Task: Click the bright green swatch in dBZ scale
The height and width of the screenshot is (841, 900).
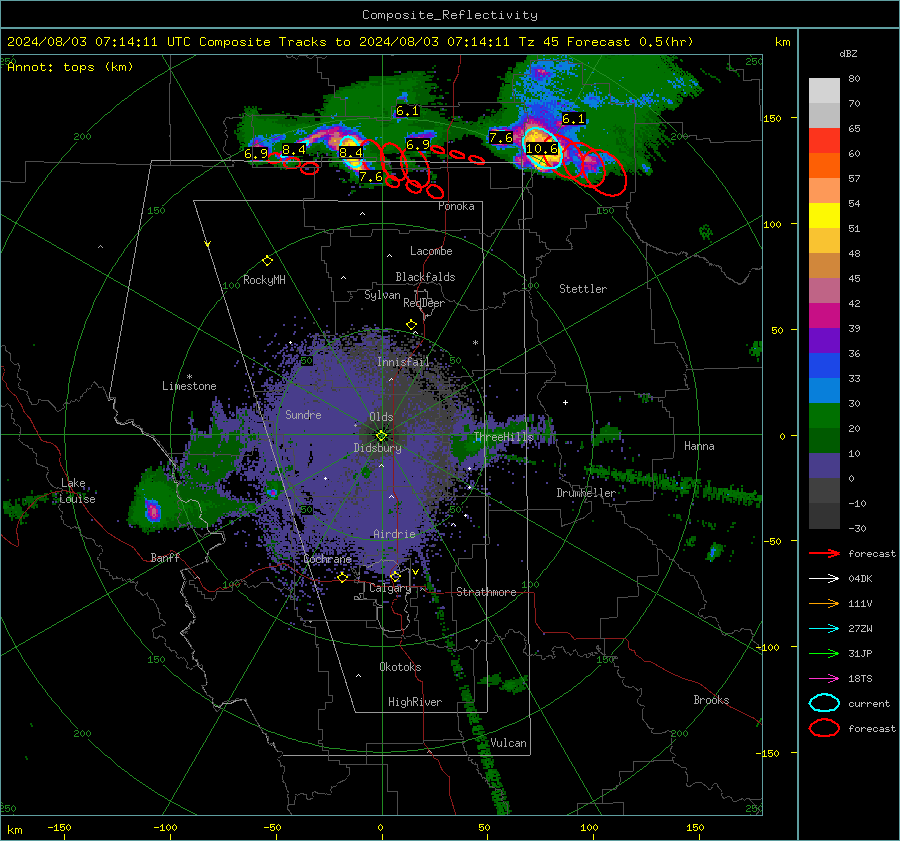Action: point(824,416)
